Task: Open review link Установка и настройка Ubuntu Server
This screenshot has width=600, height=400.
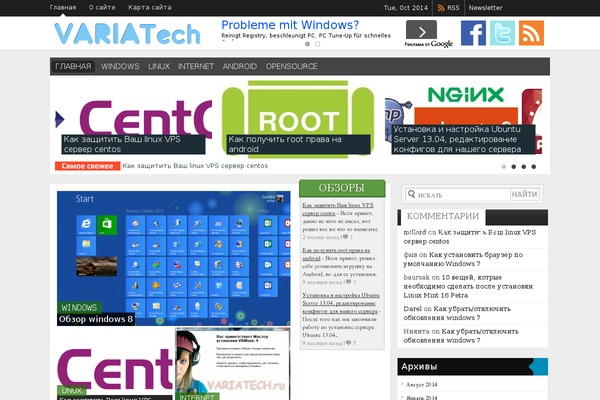Action: tap(341, 303)
